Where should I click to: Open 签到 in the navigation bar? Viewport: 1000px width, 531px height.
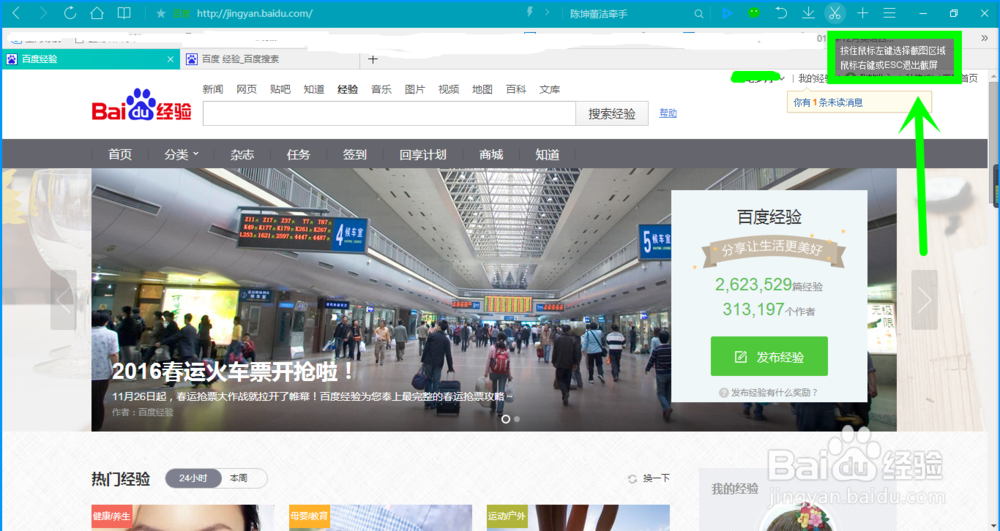point(355,154)
